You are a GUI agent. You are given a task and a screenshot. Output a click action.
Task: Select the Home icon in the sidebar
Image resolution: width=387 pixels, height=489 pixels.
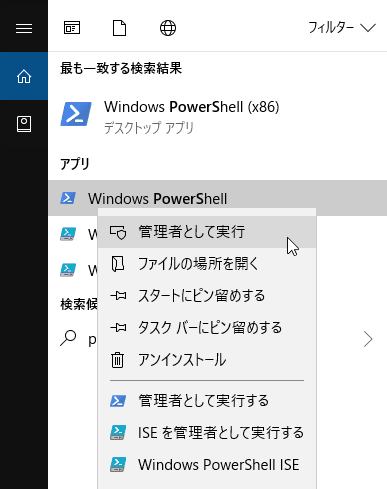24,76
